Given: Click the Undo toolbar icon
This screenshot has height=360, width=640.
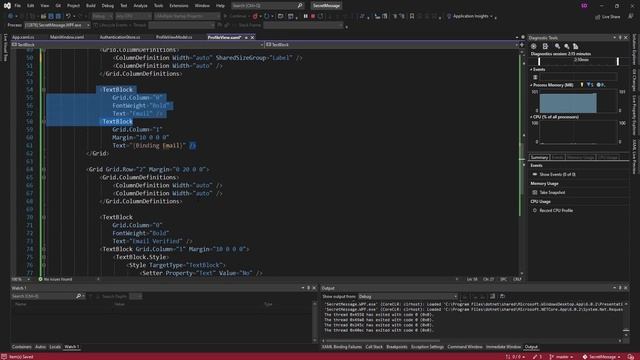Looking at the screenshot, I should pyautogui.click(x=68, y=16).
